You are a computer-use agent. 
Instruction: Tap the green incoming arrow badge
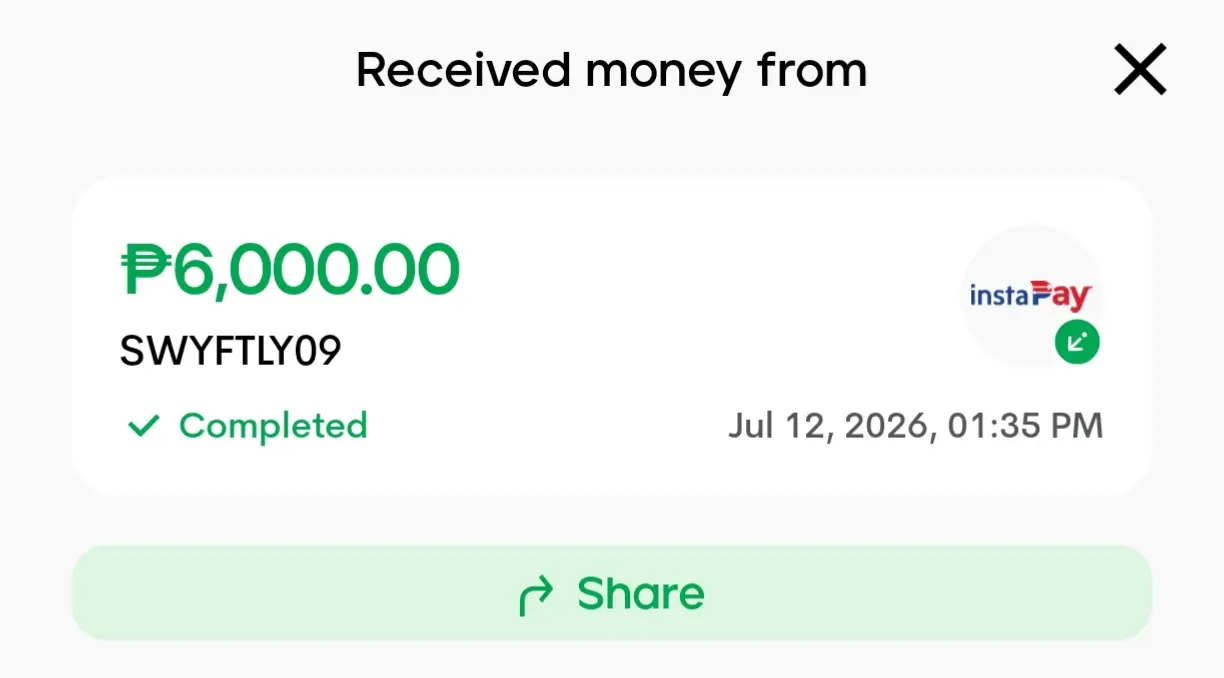[x=1077, y=343]
